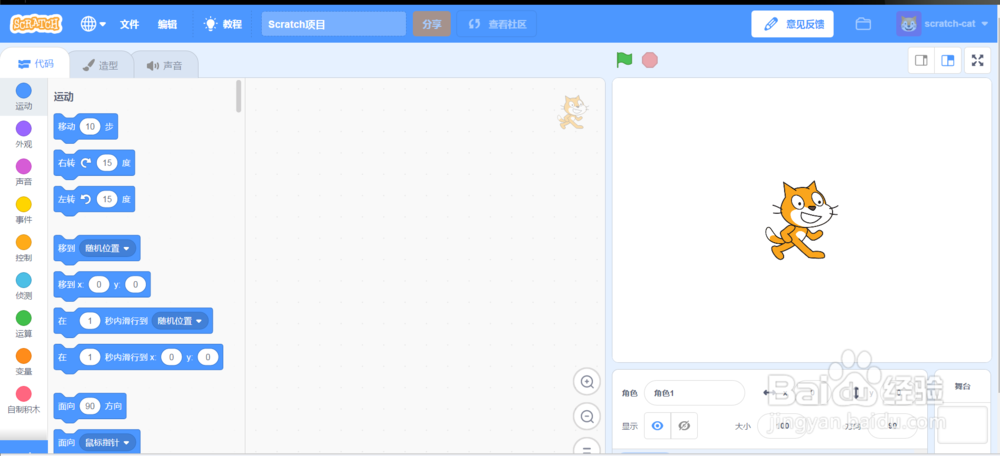Click the 移动 10 步 block

click(x=85, y=127)
